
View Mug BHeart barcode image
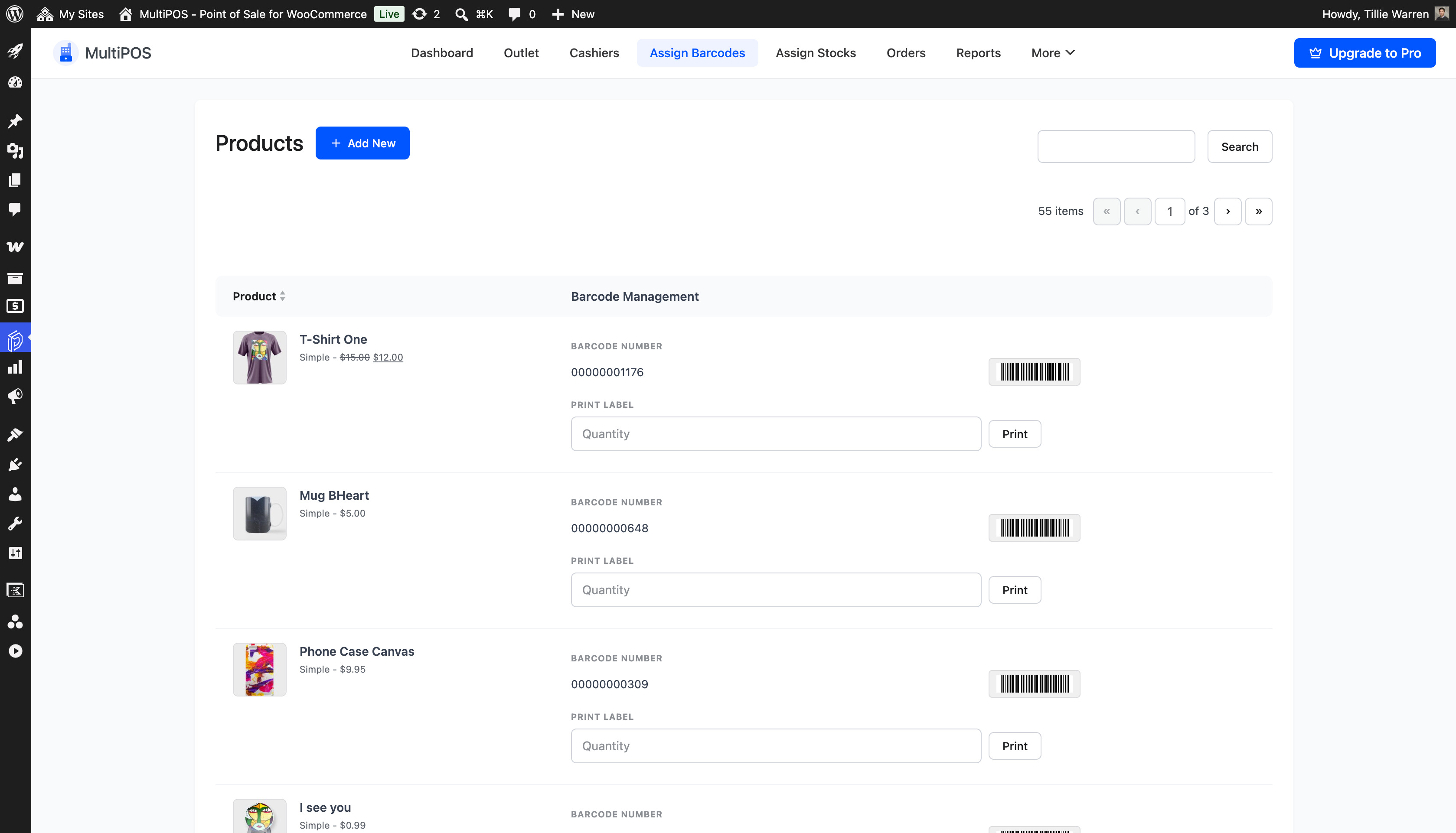point(1034,528)
